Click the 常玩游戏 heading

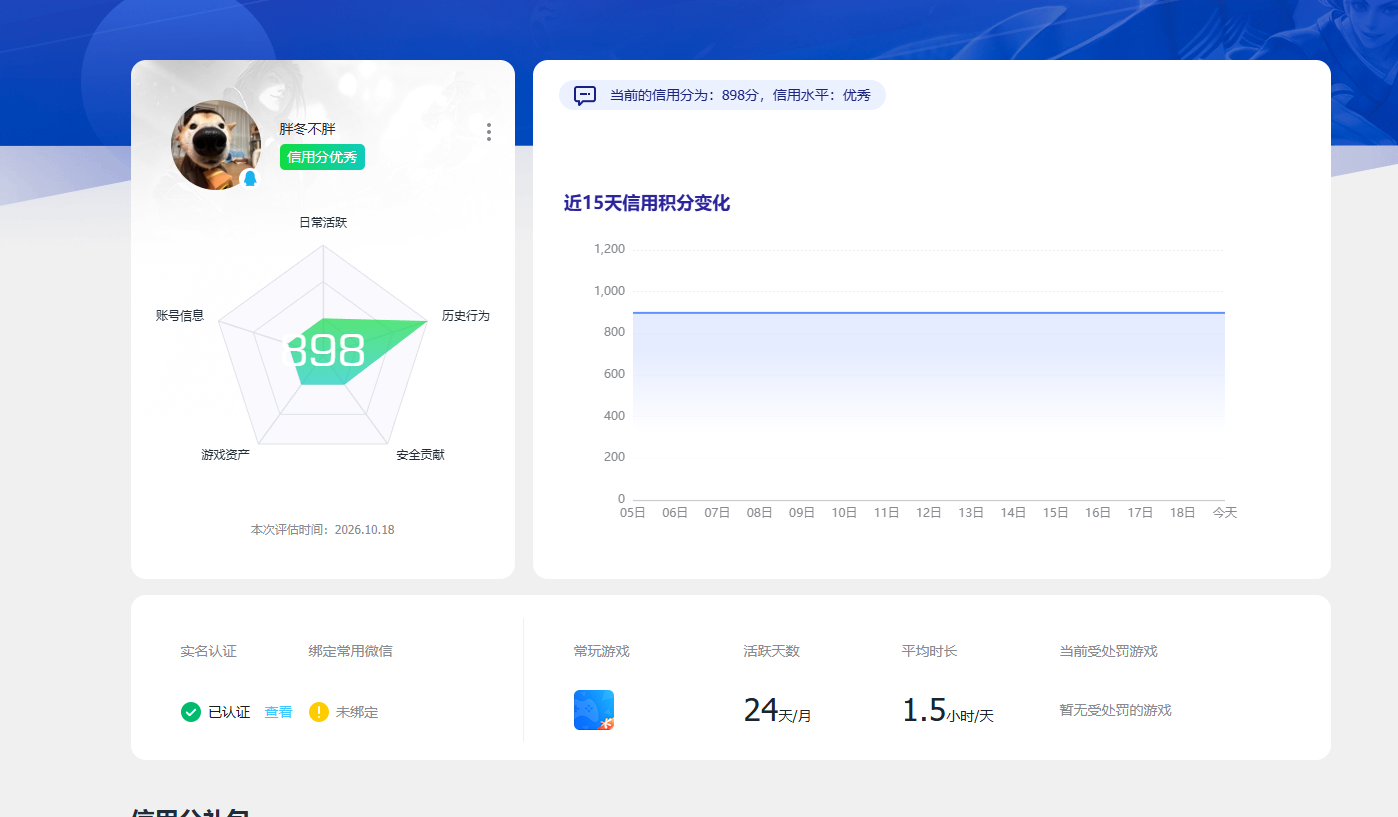click(x=602, y=651)
